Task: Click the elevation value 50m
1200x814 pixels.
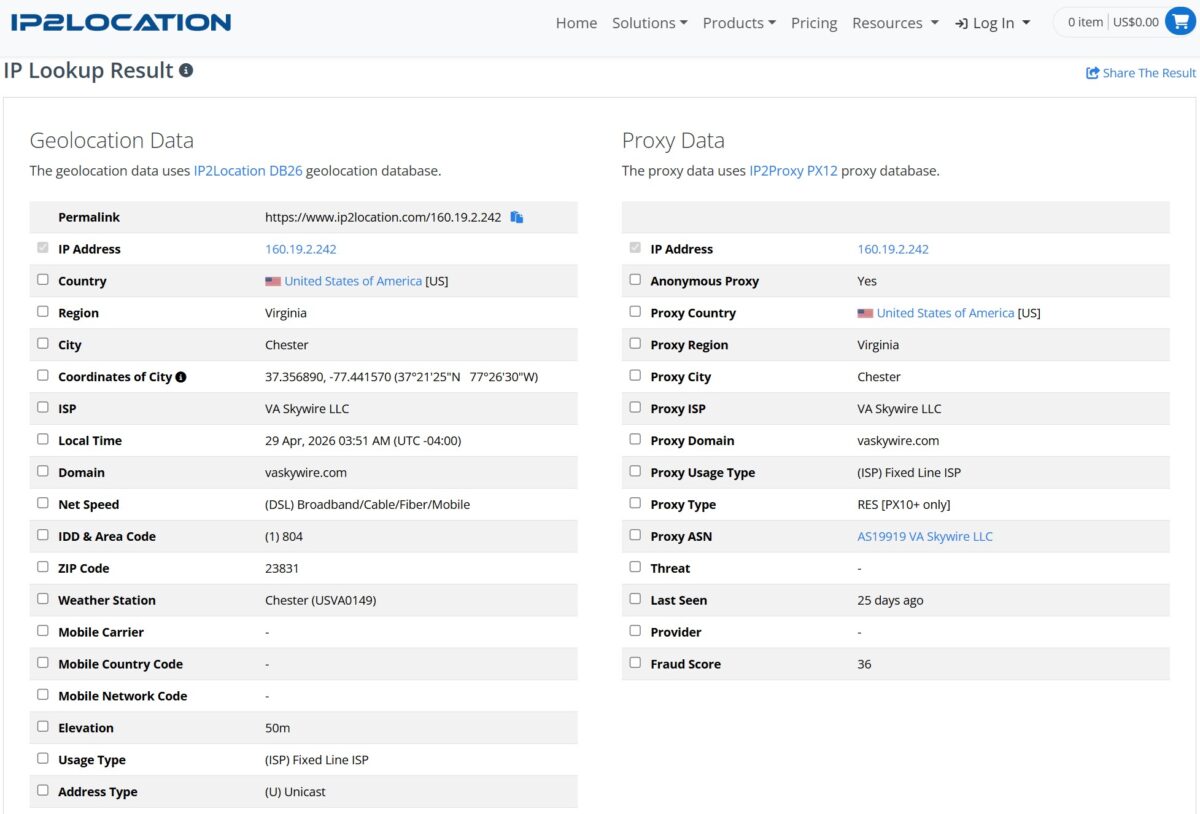Action: pyautogui.click(x=278, y=728)
